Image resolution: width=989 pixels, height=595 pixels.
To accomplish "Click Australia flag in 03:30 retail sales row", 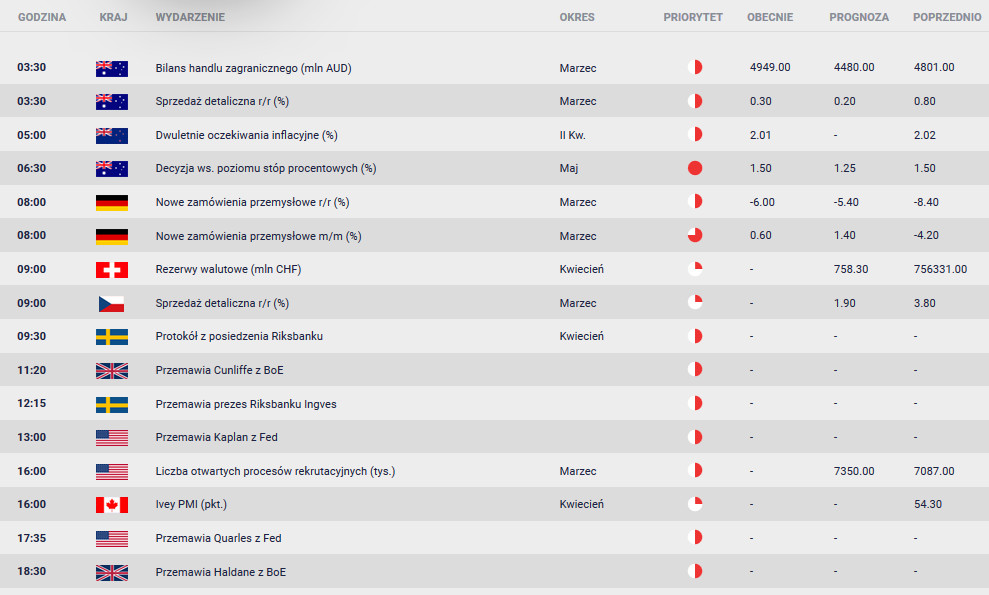I will pyautogui.click(x=112, y=102).
